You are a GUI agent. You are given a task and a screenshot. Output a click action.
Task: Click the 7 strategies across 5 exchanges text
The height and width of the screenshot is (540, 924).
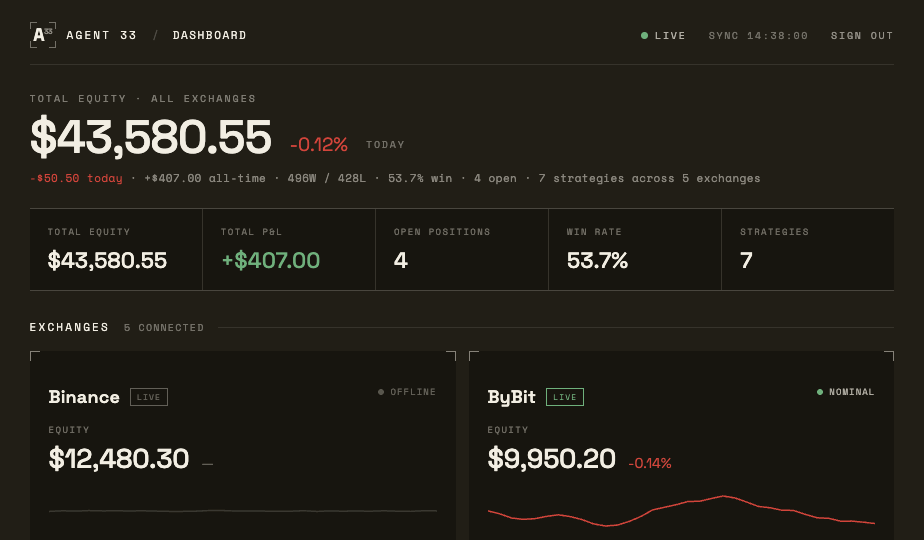click(x=649, y=178)
